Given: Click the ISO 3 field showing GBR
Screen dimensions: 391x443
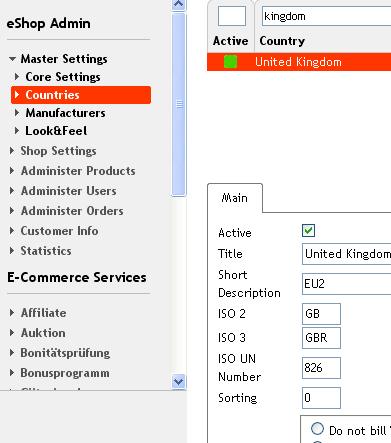Looking at the screenshot, I should (x=321, y=338).
